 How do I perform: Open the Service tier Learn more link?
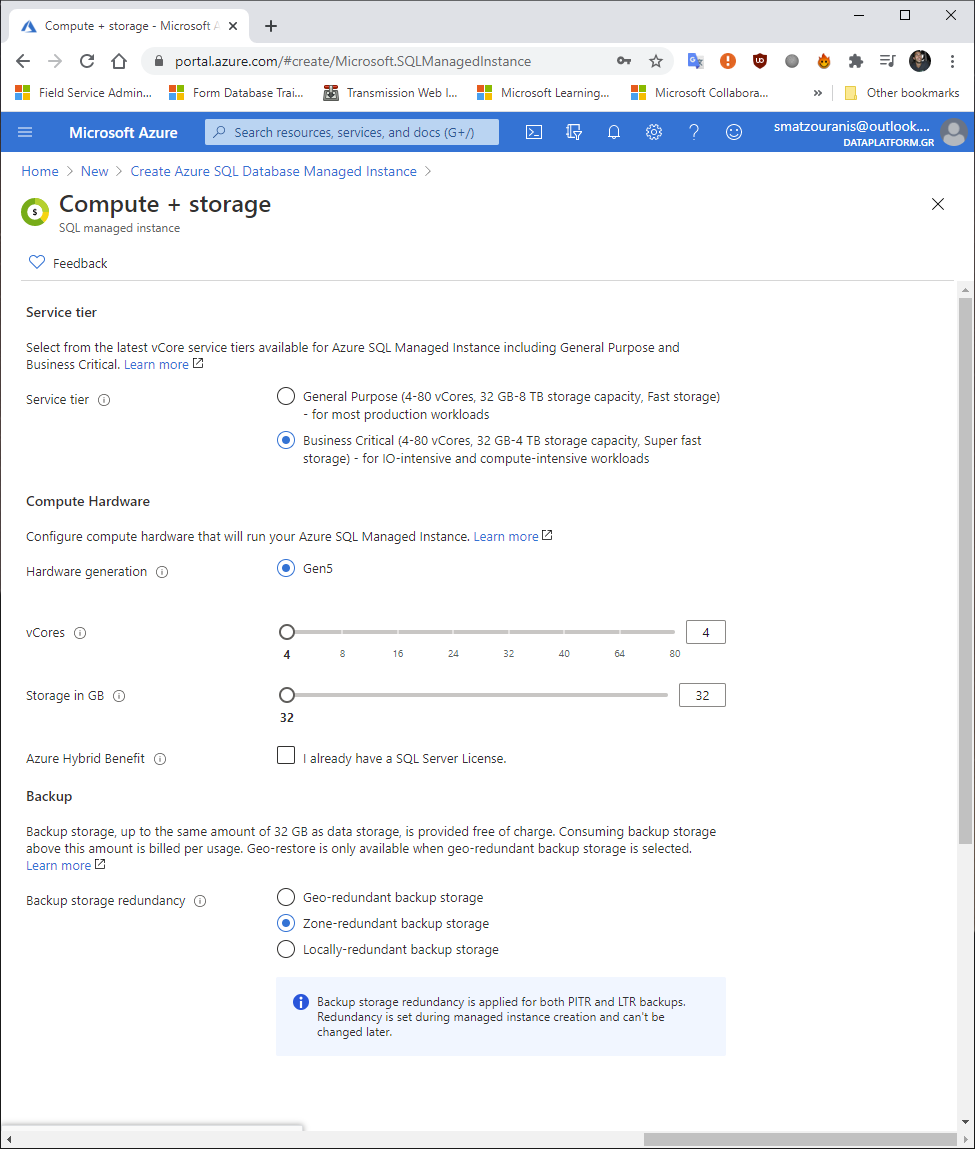[157, 364]
